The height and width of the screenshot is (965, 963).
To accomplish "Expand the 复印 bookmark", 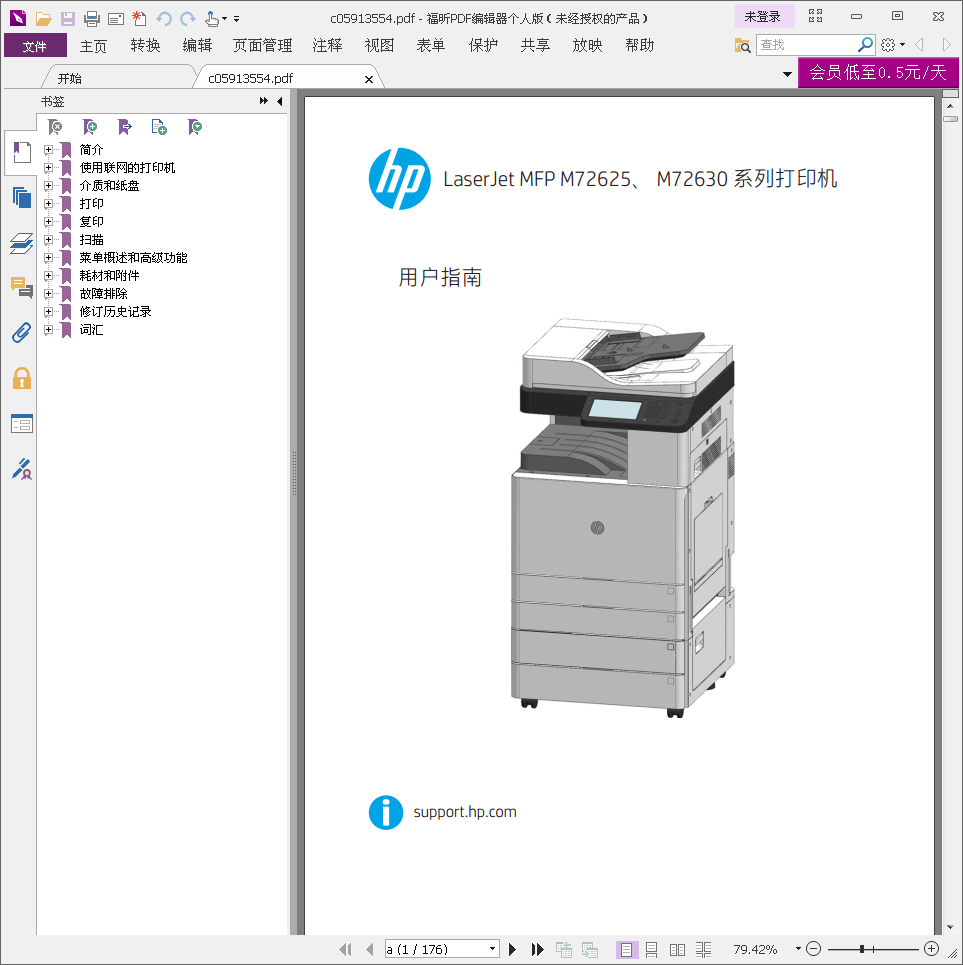I will [x=48, y=222].
